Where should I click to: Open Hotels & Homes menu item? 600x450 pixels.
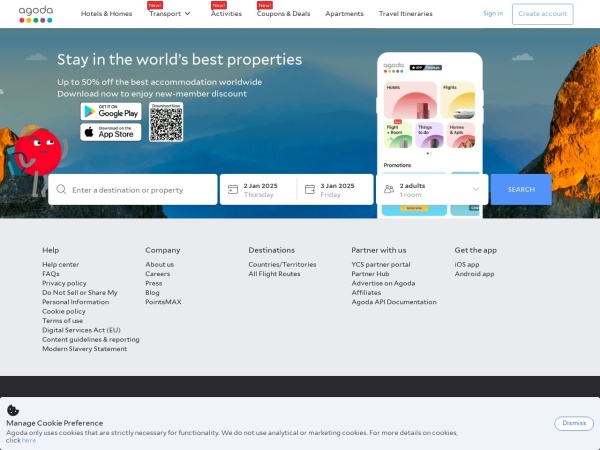tap(106, 14)
